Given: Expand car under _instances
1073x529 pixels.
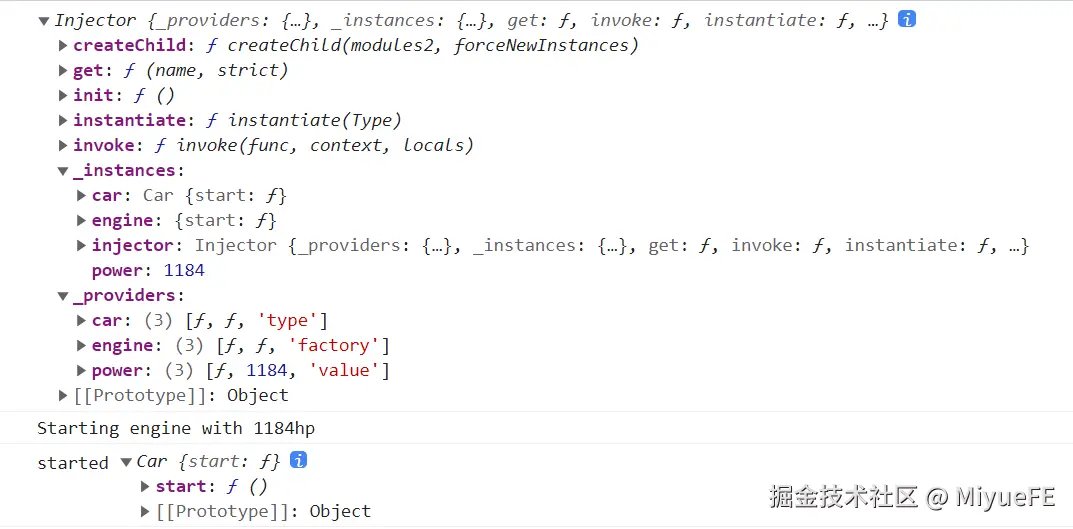Looking at the screenshot, I should click(x=82, y=195).
